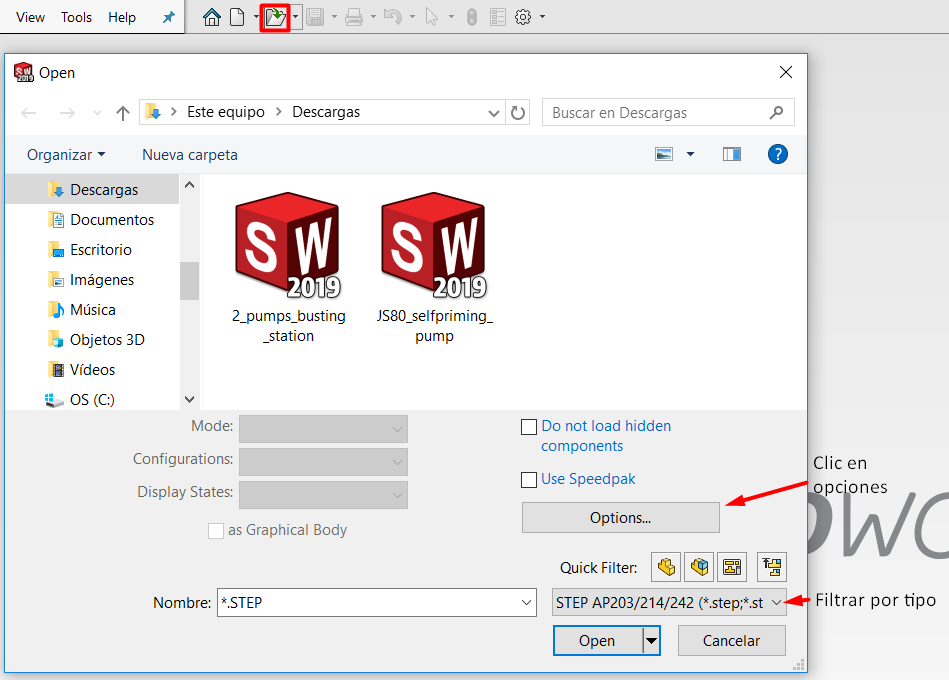Change the view with the thumbnail-view icon

(664, 154)
